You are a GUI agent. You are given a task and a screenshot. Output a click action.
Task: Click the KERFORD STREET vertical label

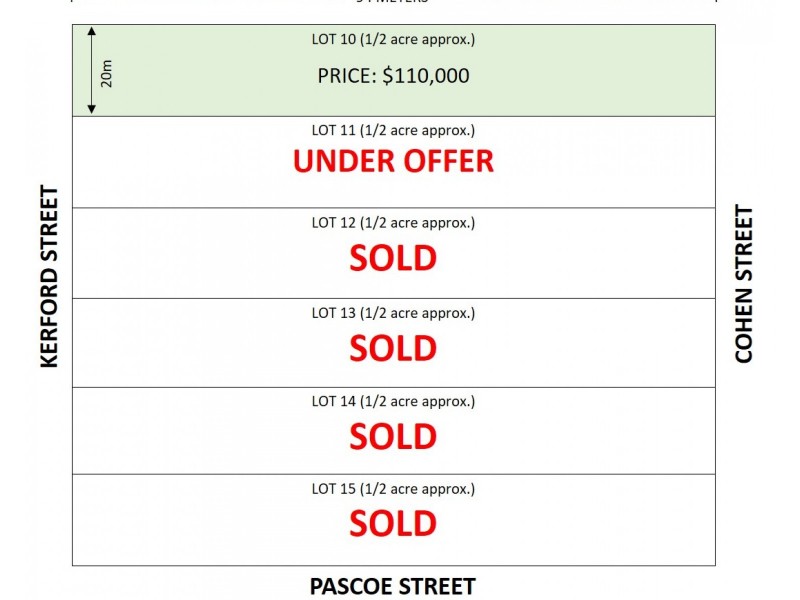pyautogui.click(x=50, y=277)
